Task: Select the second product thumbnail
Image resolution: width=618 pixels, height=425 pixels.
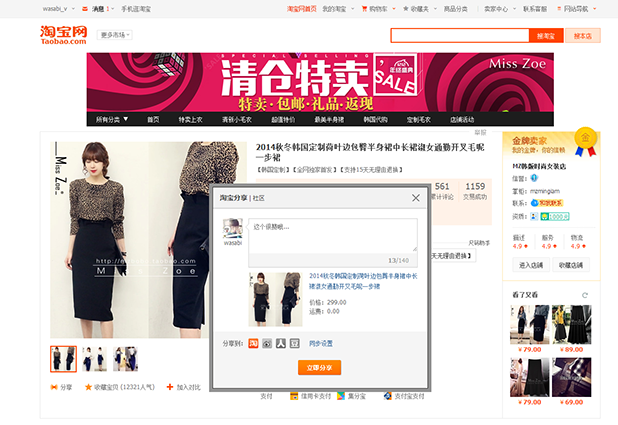Action: point(94,359)
